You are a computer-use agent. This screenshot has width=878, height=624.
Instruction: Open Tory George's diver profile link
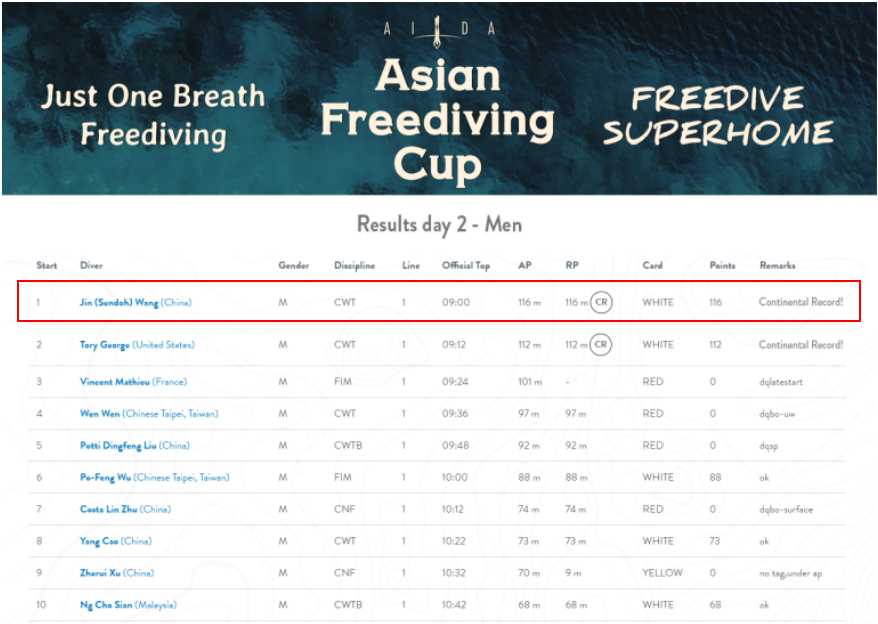coord(104,345)
